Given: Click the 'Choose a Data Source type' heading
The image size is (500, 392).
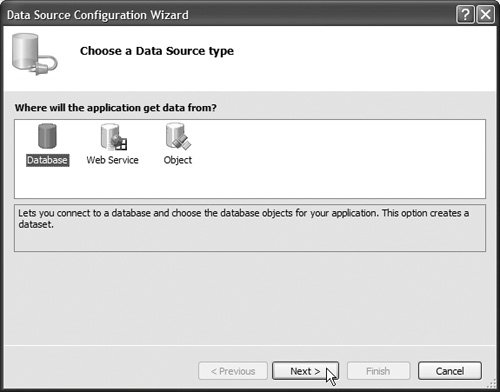Looking at the screenshot, I should tap(157, 51).
